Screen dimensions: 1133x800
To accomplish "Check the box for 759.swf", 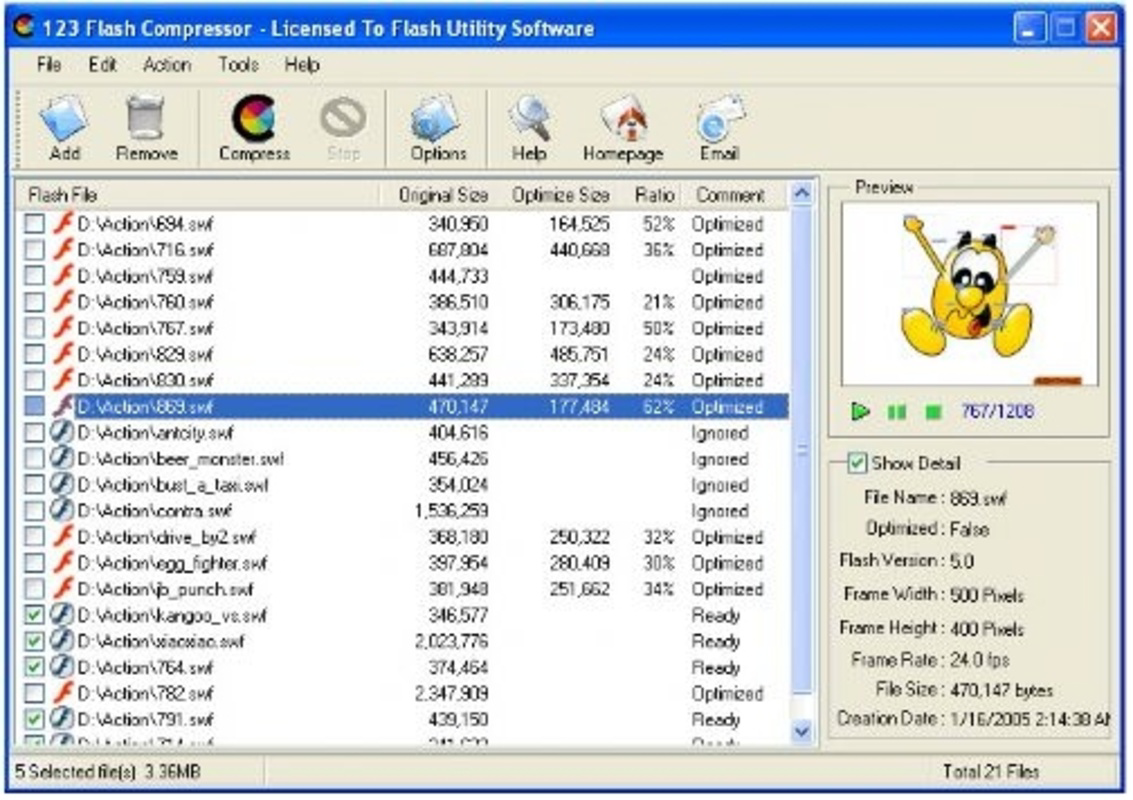I will pyautogui.click(x=34, y=275).
